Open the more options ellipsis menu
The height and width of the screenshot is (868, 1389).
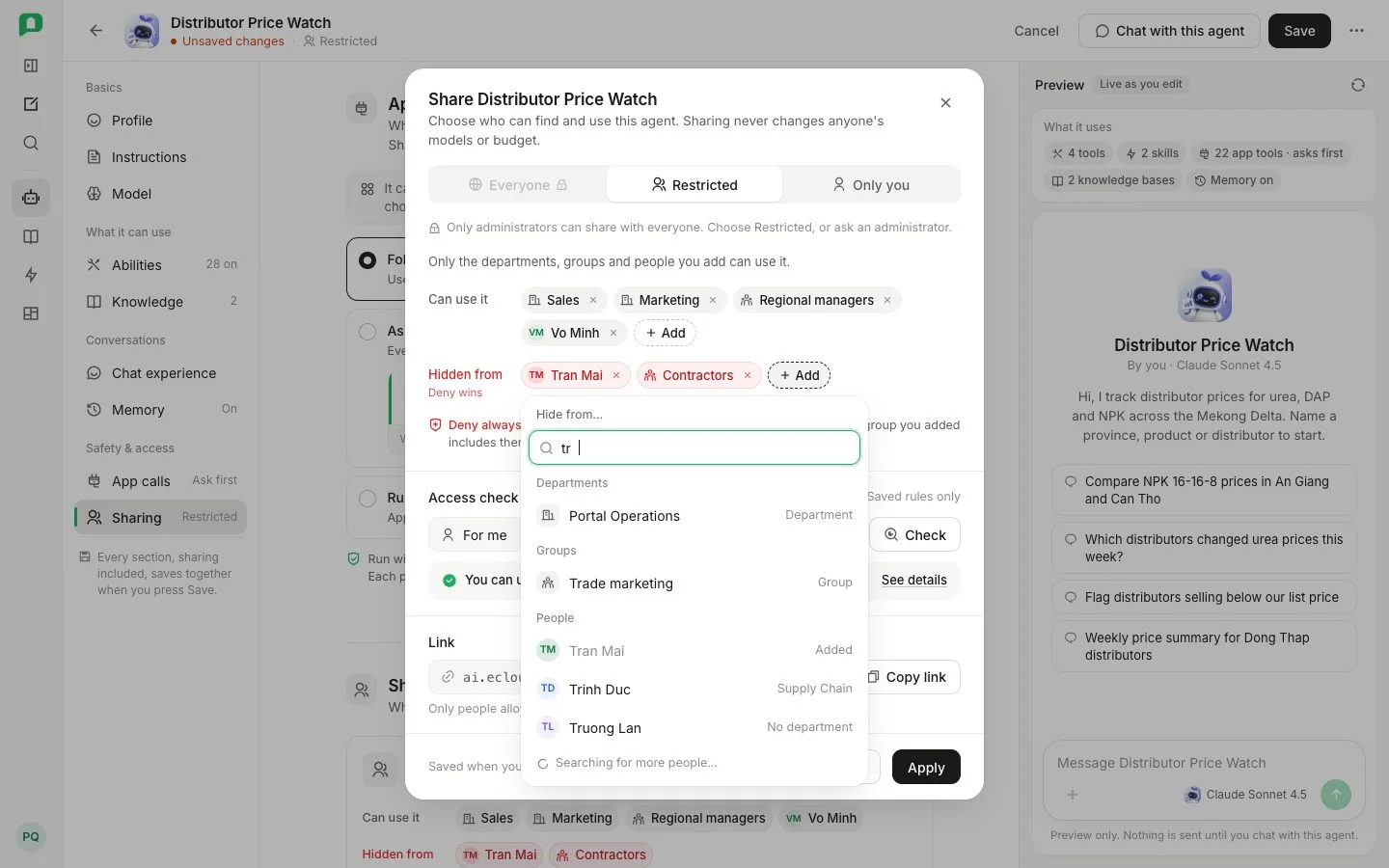(x=1356, y=31)
